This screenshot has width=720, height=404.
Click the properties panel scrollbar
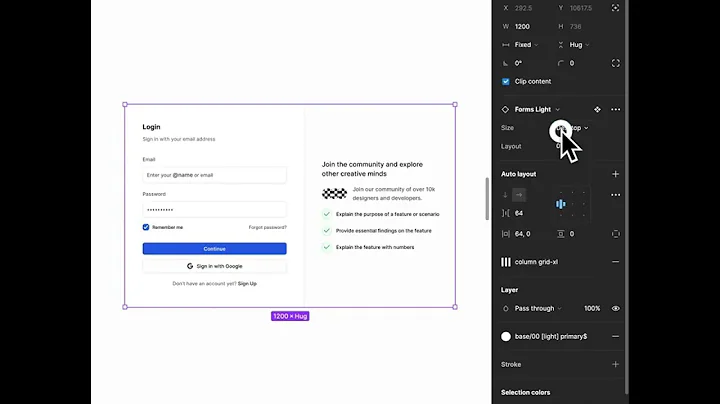[627, 196]
